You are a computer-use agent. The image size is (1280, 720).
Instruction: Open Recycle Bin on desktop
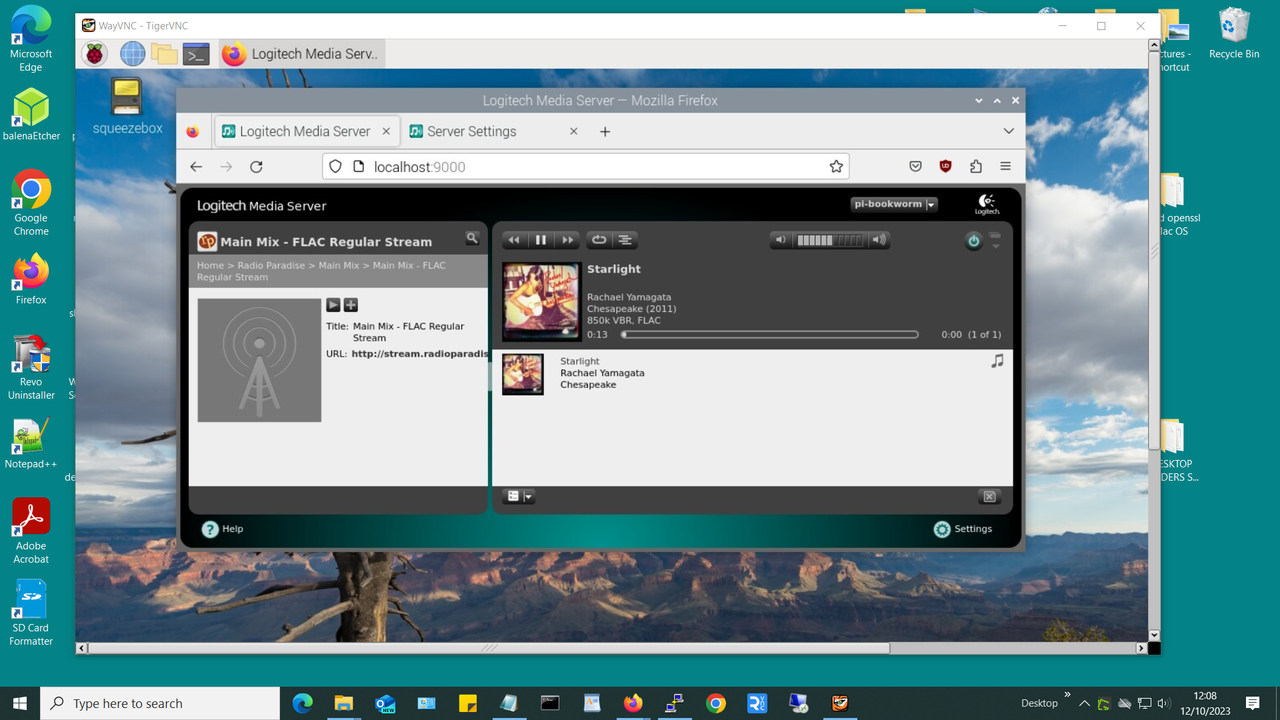click(1234, 33)
